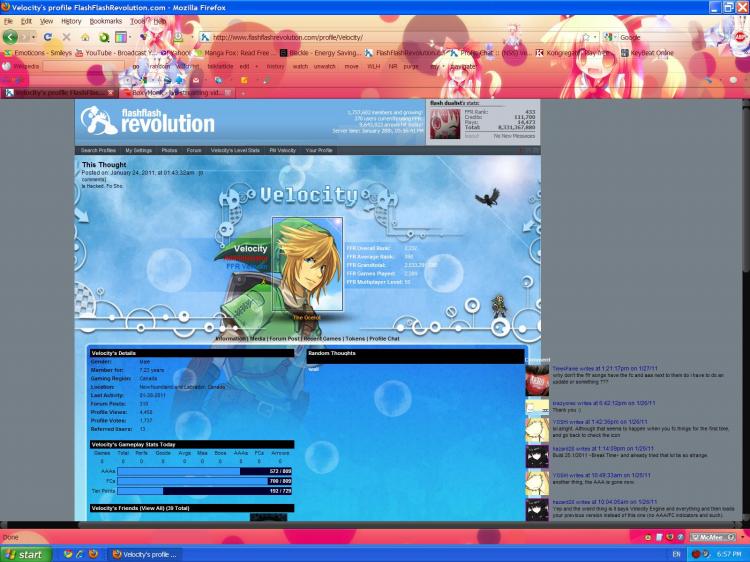This screenshot has height=562, width=750.
Task: Open the FlashFlashRevolution site logo
Action: pos(147,121)
